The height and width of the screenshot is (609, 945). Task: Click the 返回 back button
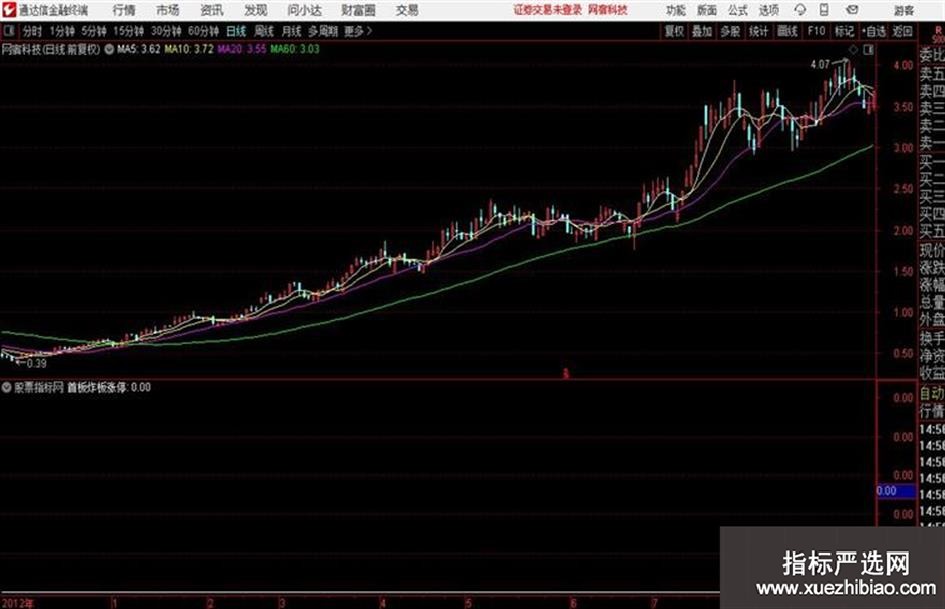tap(902, 31)
